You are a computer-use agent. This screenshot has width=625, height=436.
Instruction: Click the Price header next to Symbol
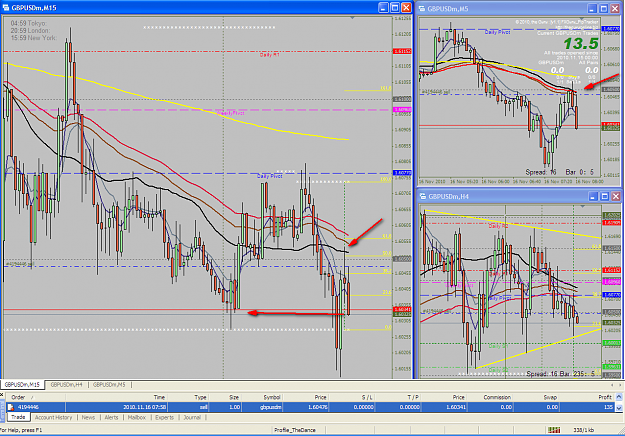[306, 397]
